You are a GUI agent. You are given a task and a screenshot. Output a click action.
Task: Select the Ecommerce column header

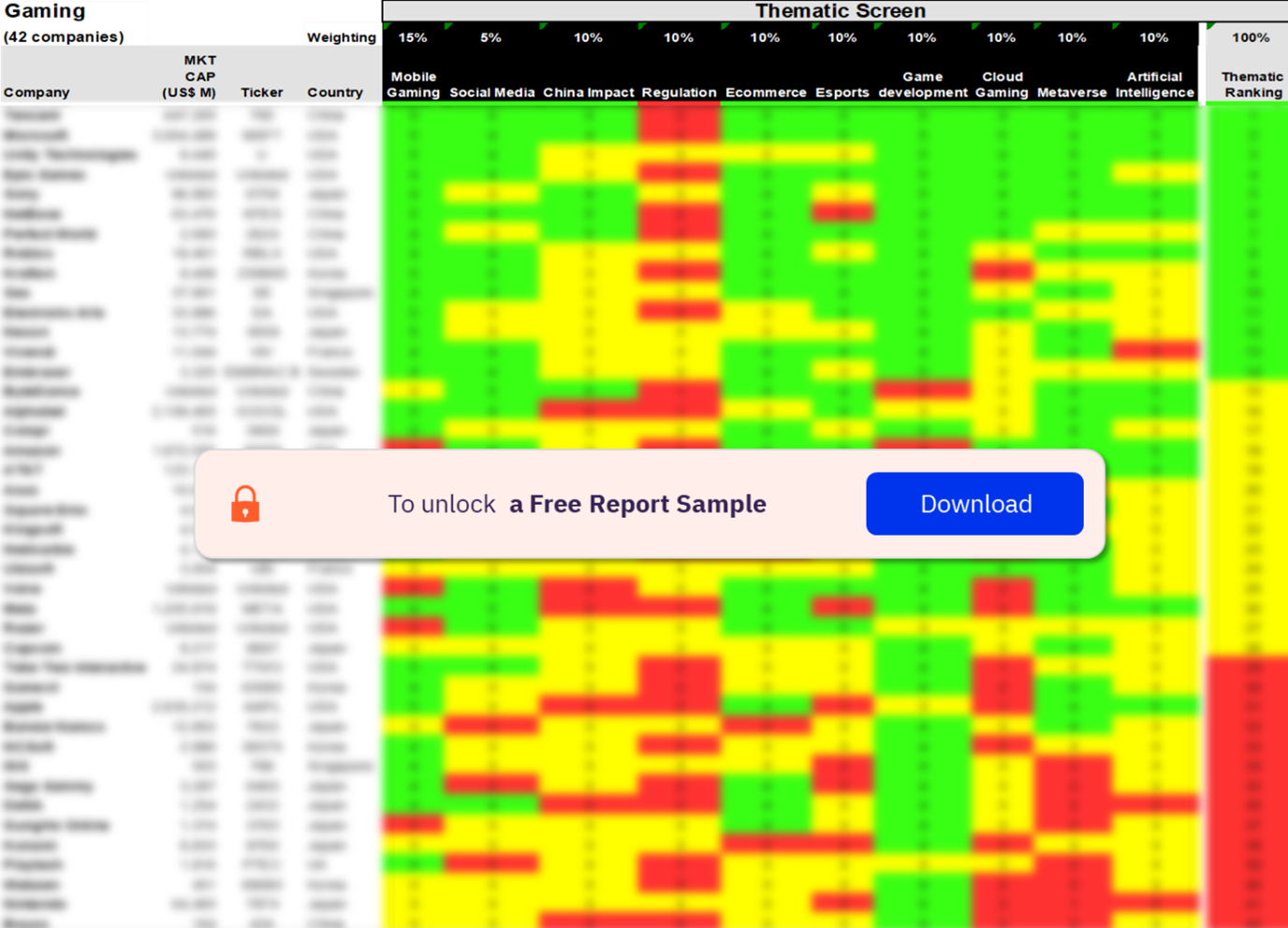coord(766,93)
